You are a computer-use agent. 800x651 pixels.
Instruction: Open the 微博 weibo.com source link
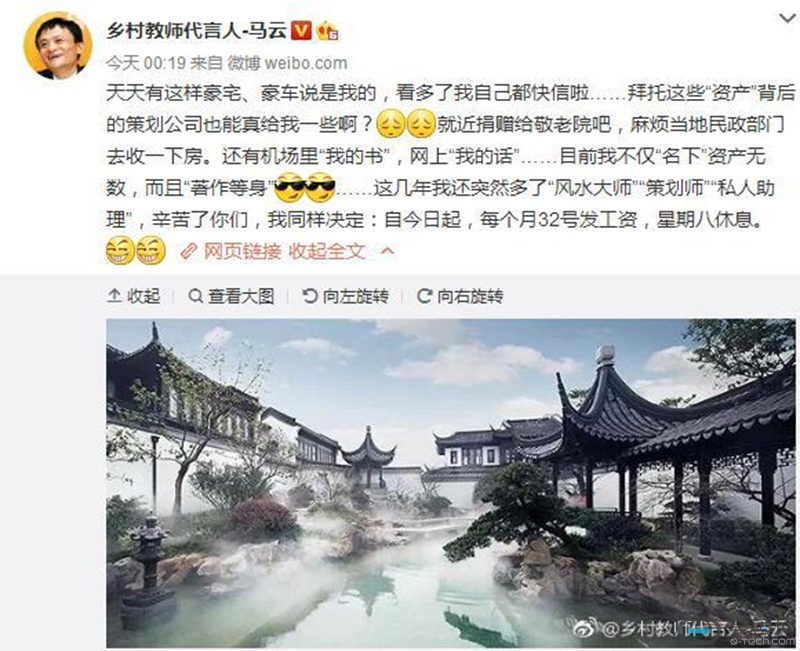tap(287, 63)
